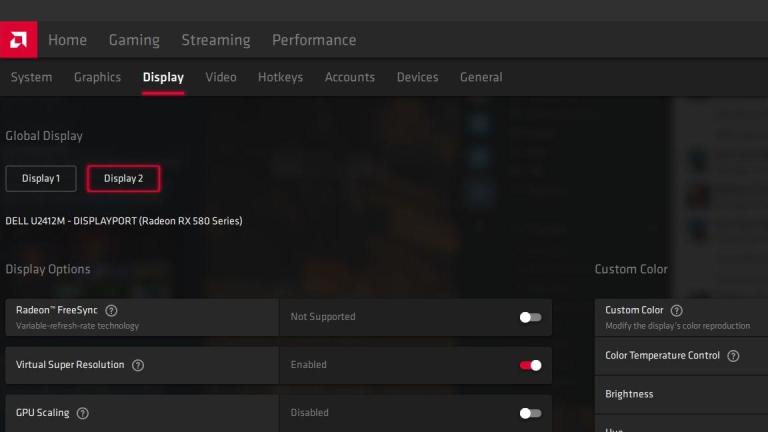Click Virtual Super Resolution setting label
This screenshot has height=432, width=768.
tap(70, 365)
